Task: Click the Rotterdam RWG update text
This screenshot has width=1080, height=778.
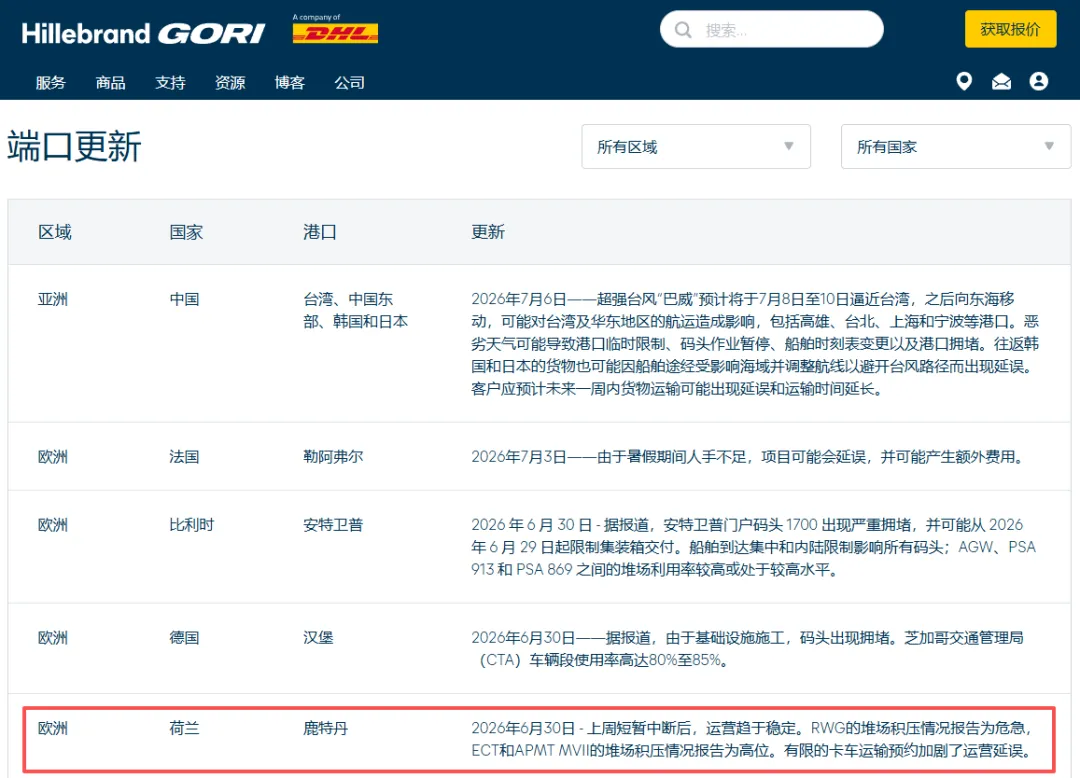Action: coord(753,739)
